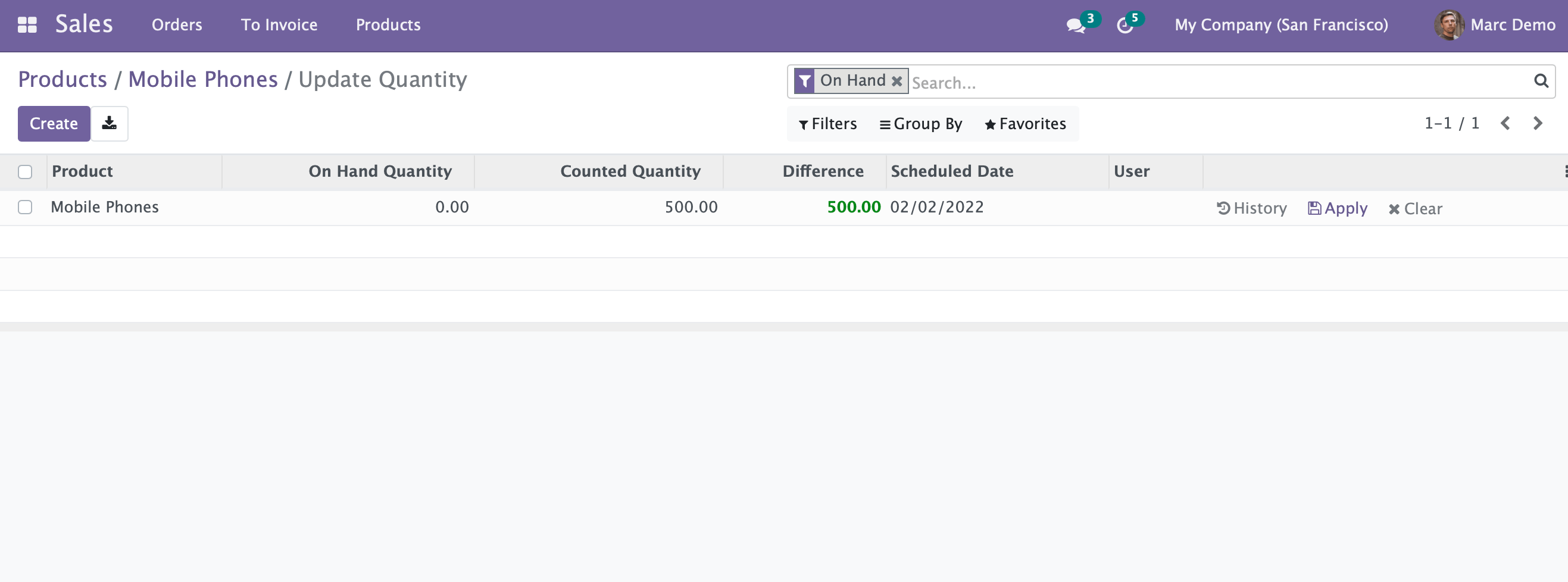Open the To Invoice menu
The width and height of the screenshot is (1568, 582).
[x=279, y=25]
